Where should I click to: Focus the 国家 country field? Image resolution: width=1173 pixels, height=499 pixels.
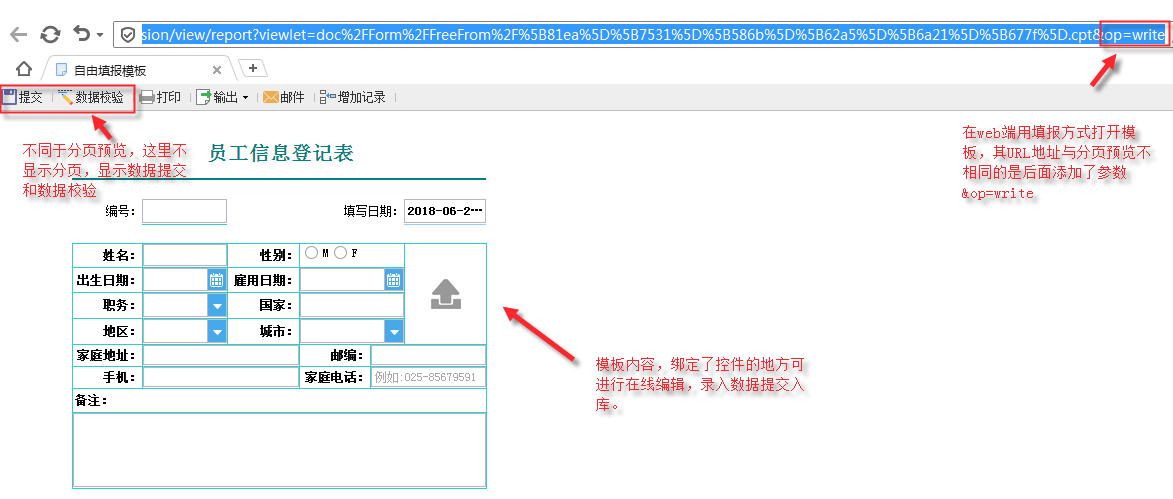pos(352,306)
